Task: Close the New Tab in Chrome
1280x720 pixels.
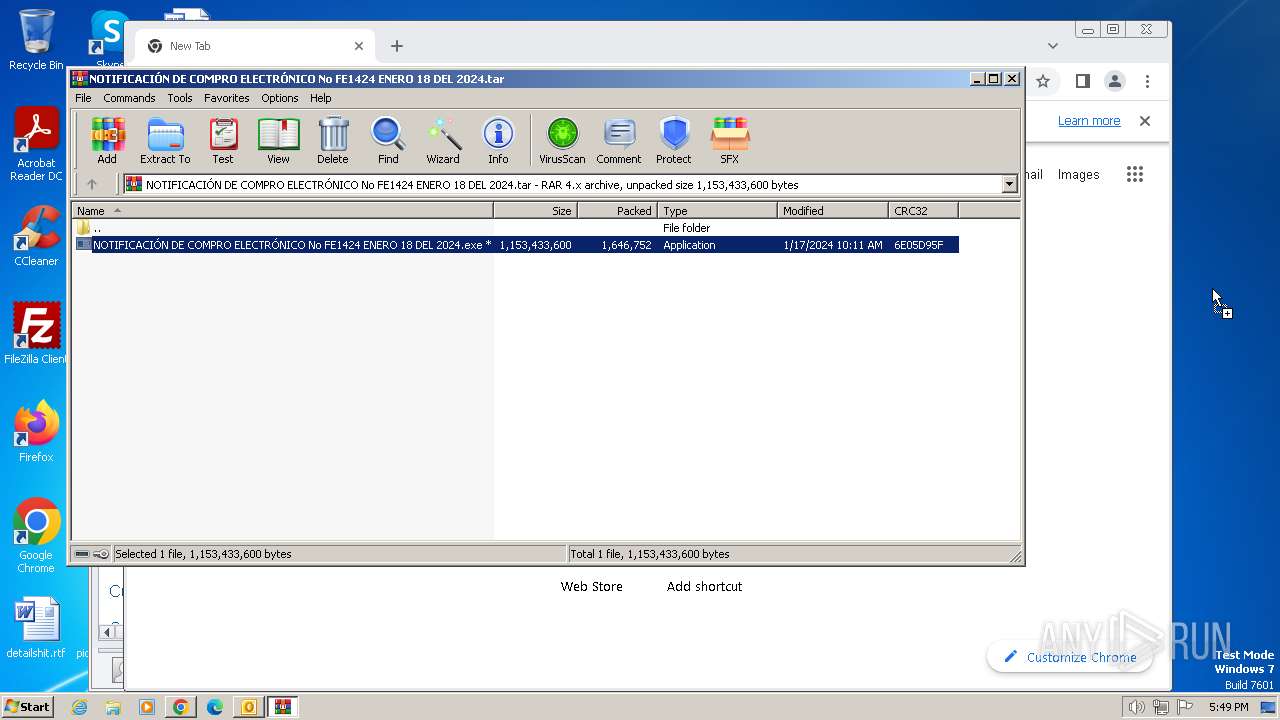Action: 359,46
